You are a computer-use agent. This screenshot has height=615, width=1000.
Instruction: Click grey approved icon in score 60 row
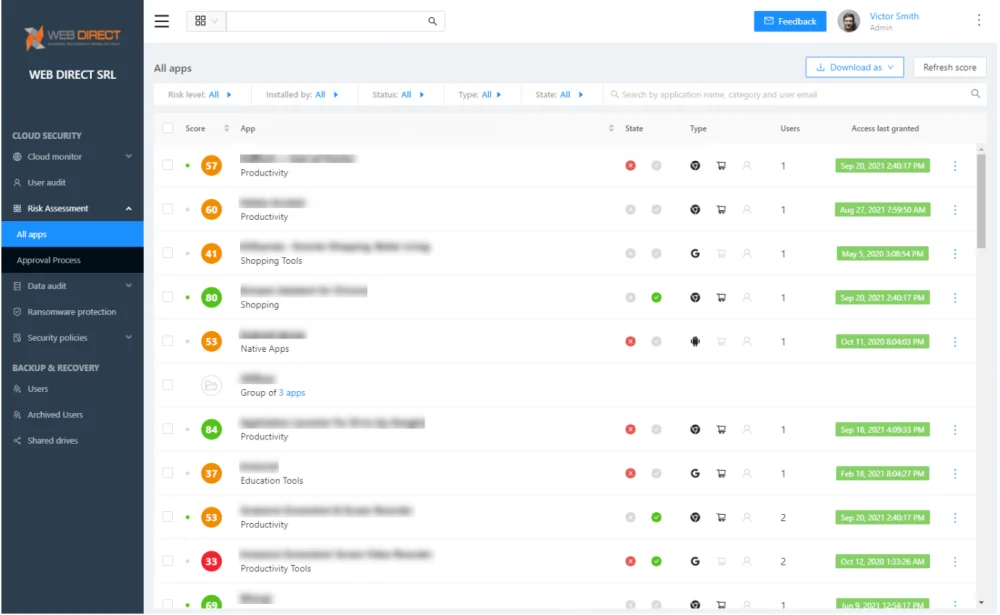click(x=656, y=210)
